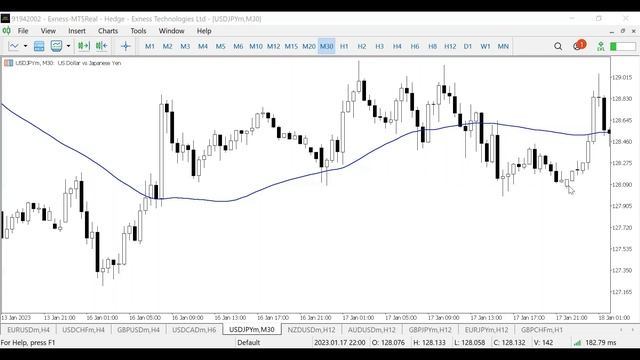Click the connection signal bars icon
Image resolution: width=640 pixels, height=360 pixels.
click(x=577, y=342)
